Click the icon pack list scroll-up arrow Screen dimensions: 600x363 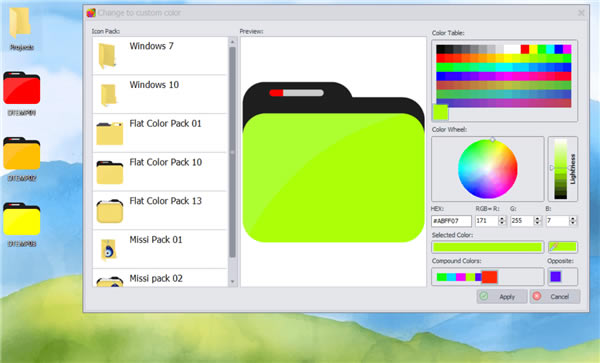tap(232, 41)
